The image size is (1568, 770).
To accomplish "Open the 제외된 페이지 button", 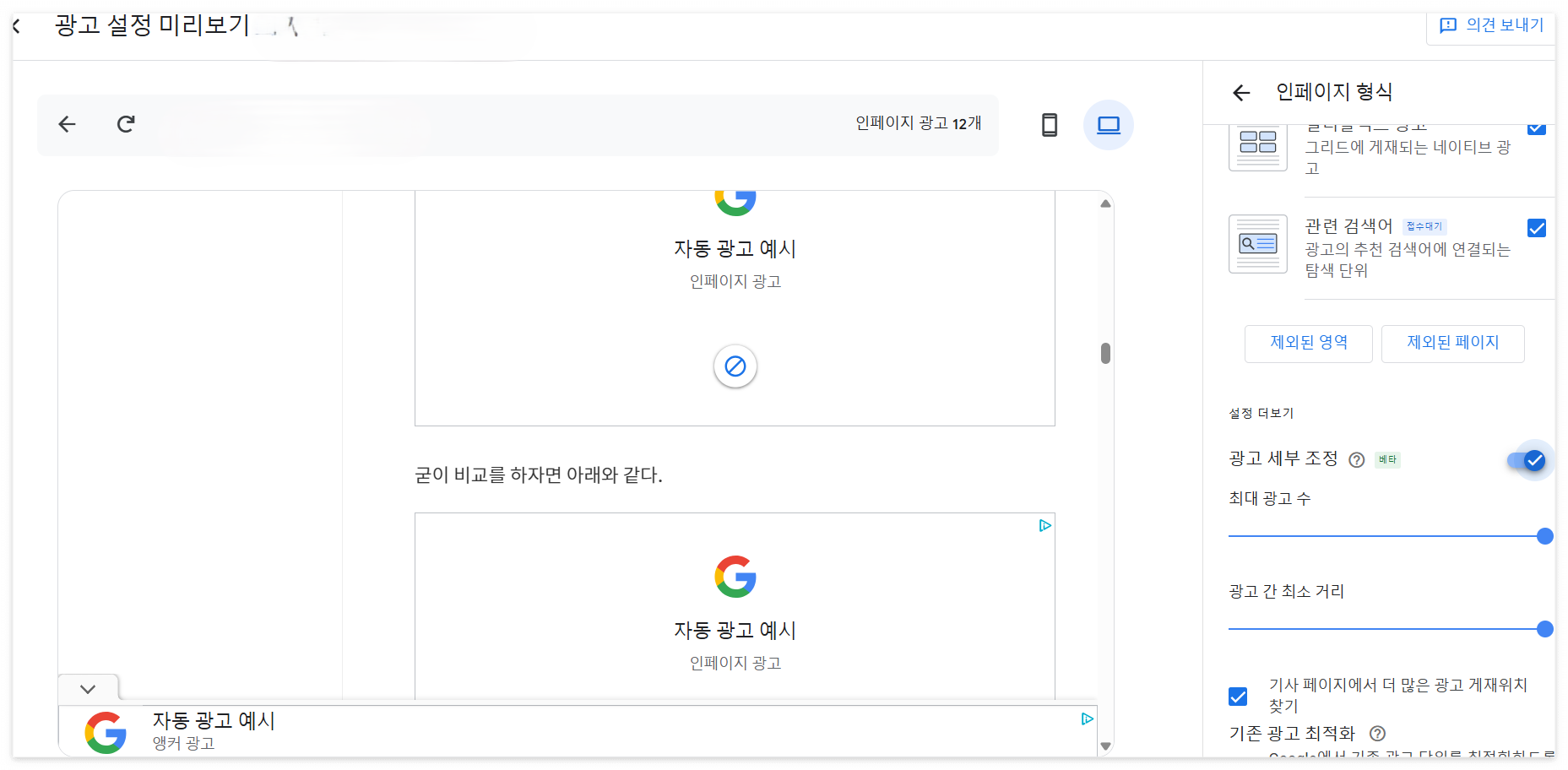I will click(1453, 344).
